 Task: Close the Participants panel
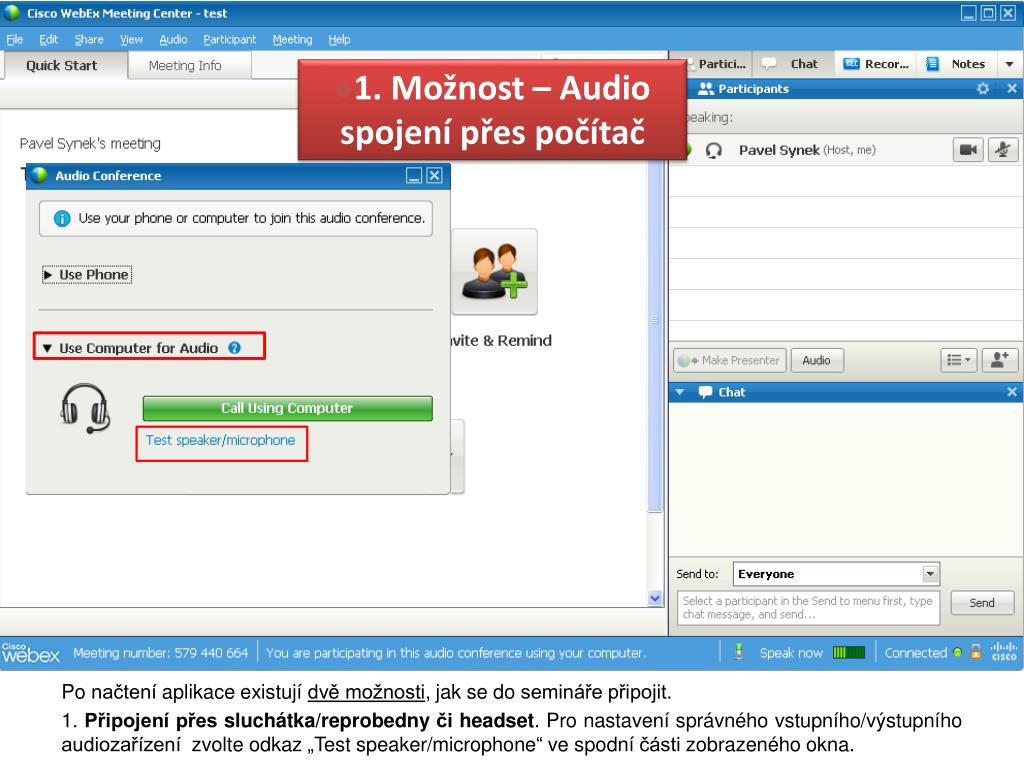tap(1012, 88)
